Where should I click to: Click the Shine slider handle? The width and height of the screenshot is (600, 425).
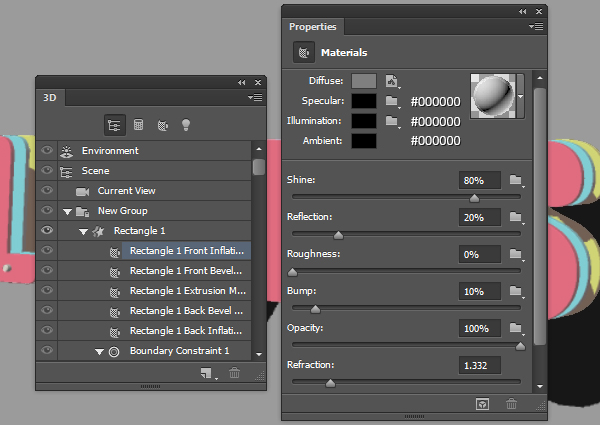474,198
